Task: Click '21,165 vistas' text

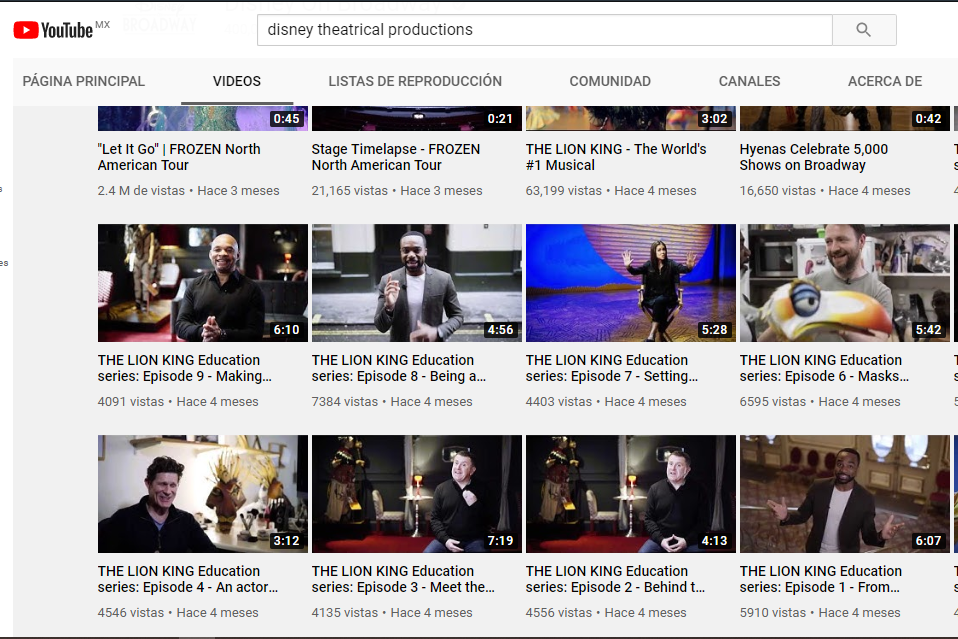Action: click(349, 191)
